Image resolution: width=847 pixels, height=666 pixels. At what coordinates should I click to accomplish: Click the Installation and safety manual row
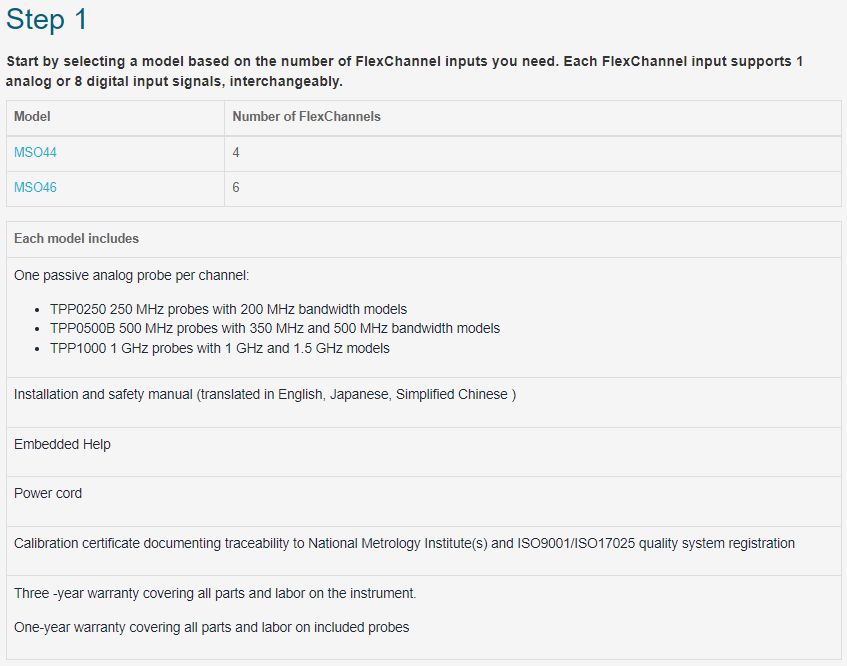point(424,402)
